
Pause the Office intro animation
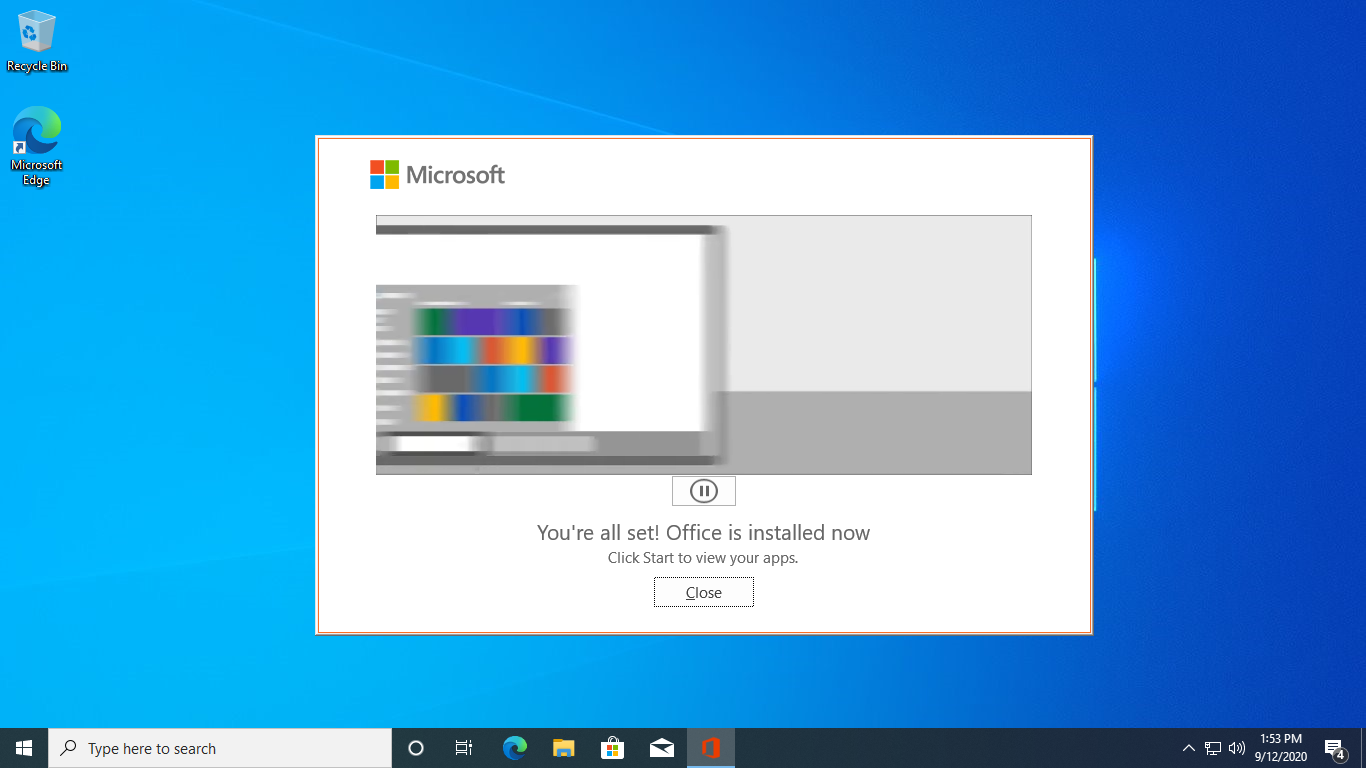[x=704, y=491]
